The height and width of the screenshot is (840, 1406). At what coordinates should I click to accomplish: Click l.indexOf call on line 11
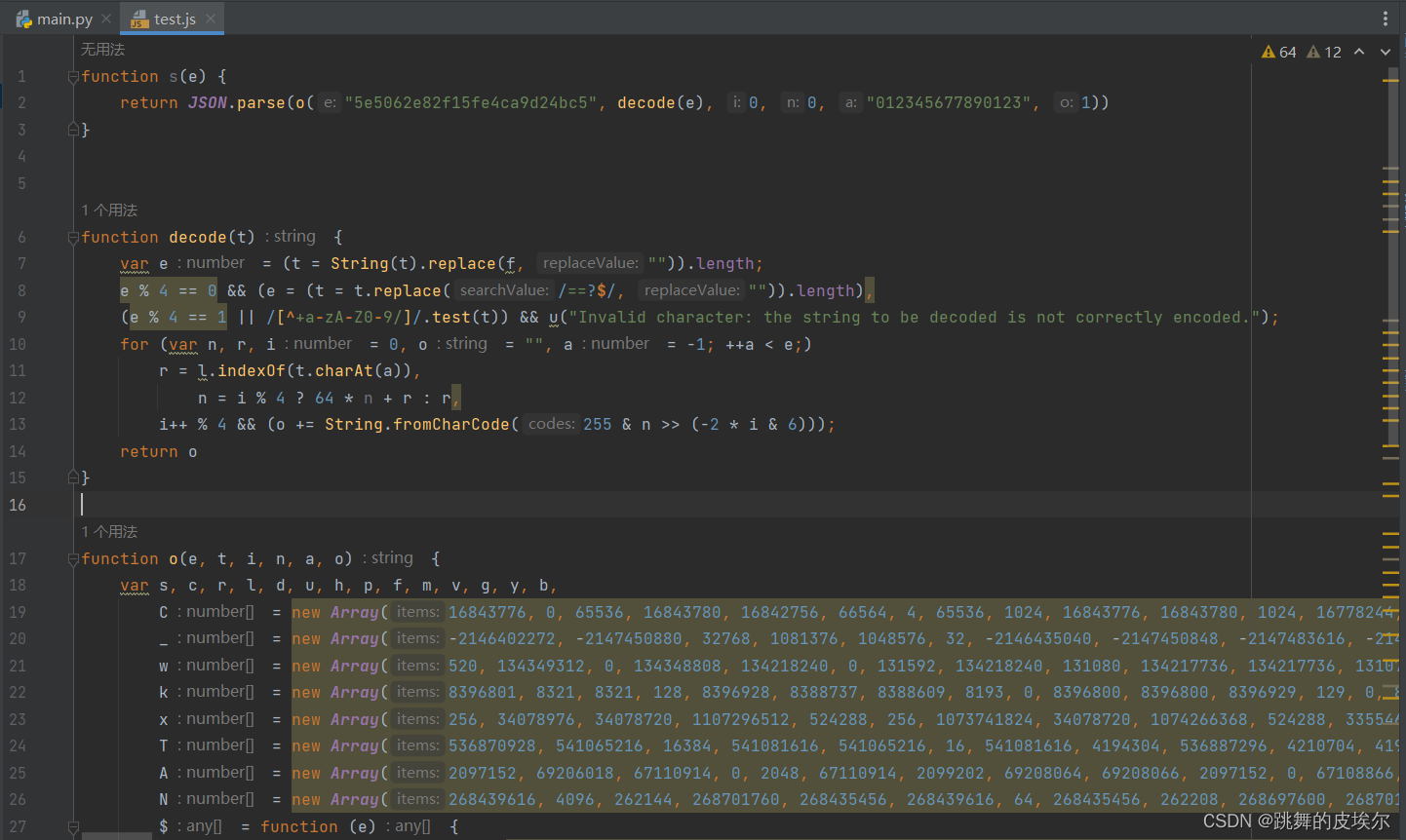[x=304, y=370]
